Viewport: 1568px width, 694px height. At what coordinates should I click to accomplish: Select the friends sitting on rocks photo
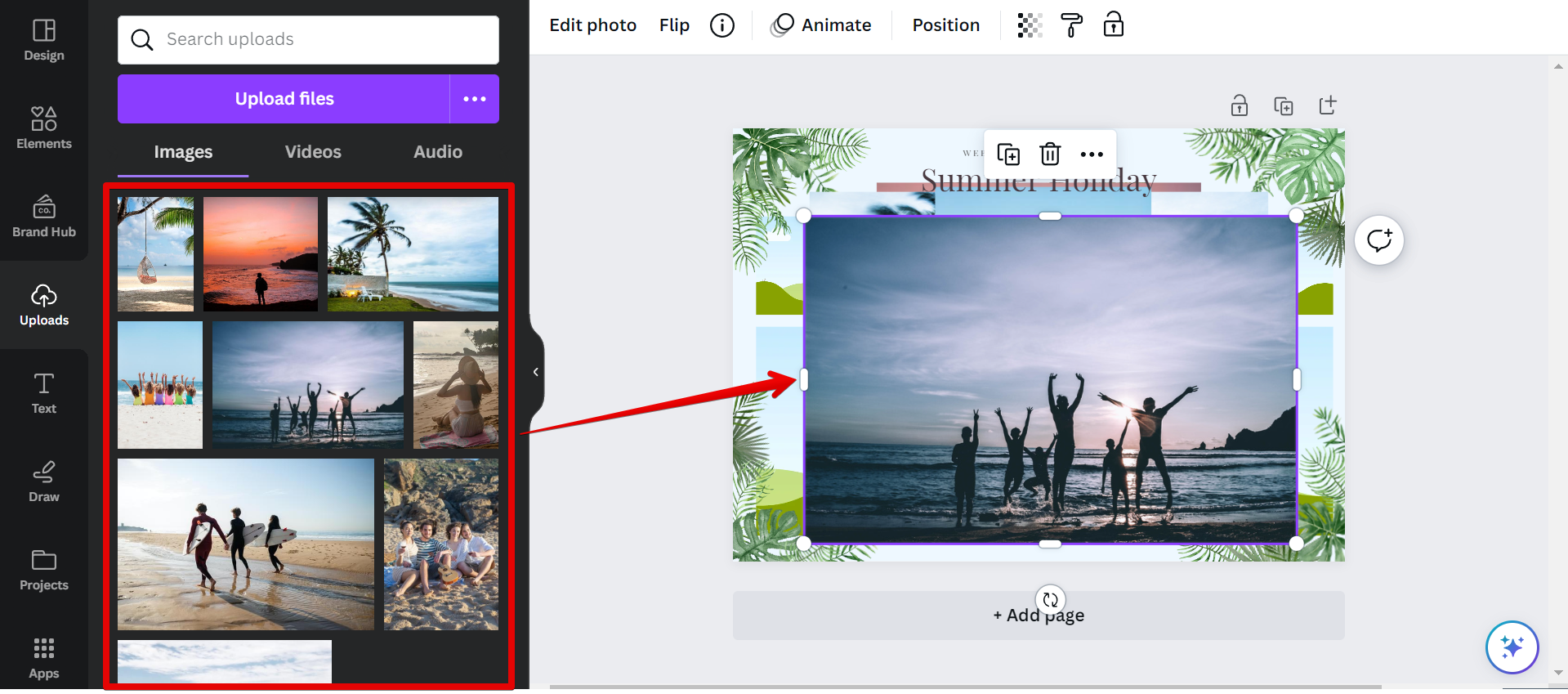[x=441, y=544]
